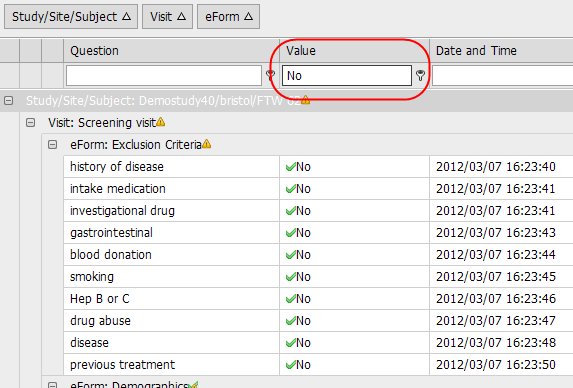This screenshot has height=388, width=573.
Task: Click green checkmark in smoking row
Action: (291, 277)
